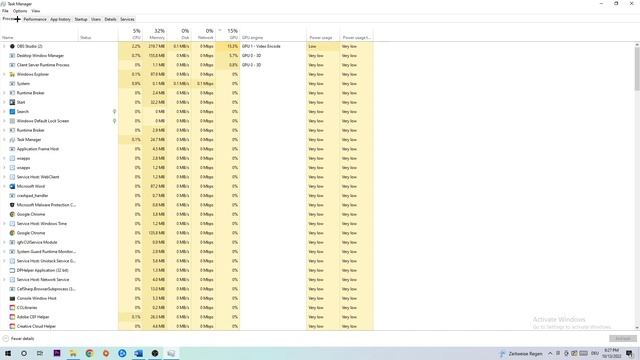The image size is (640, 360).
Task: Click the suspended leaf icon on Search row
Action: (114, 111)
